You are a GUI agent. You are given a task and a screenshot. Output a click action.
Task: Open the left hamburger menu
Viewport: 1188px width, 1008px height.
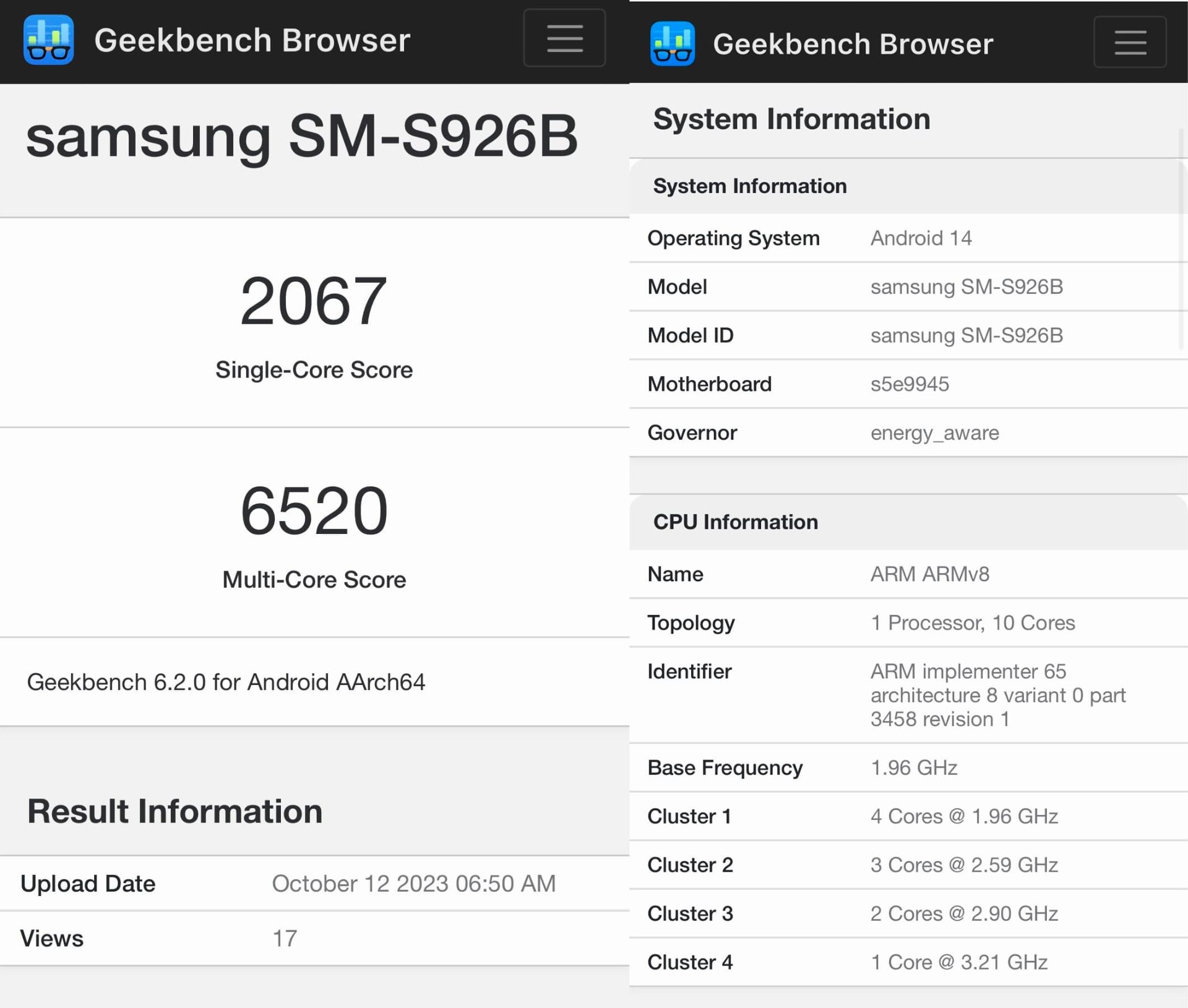(564, 38)
